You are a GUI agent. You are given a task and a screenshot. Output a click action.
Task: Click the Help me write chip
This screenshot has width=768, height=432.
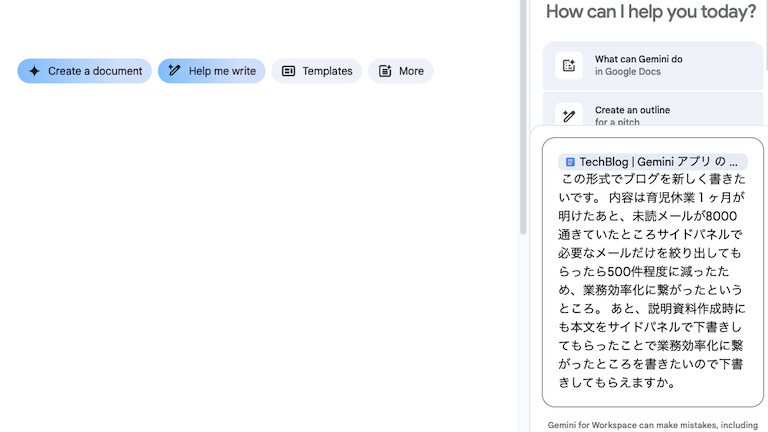point(212,71)
